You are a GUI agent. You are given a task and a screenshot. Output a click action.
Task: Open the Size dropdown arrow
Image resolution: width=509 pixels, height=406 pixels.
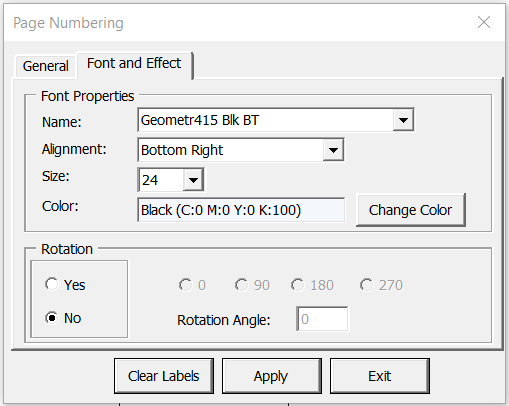[x=193, y=180]
